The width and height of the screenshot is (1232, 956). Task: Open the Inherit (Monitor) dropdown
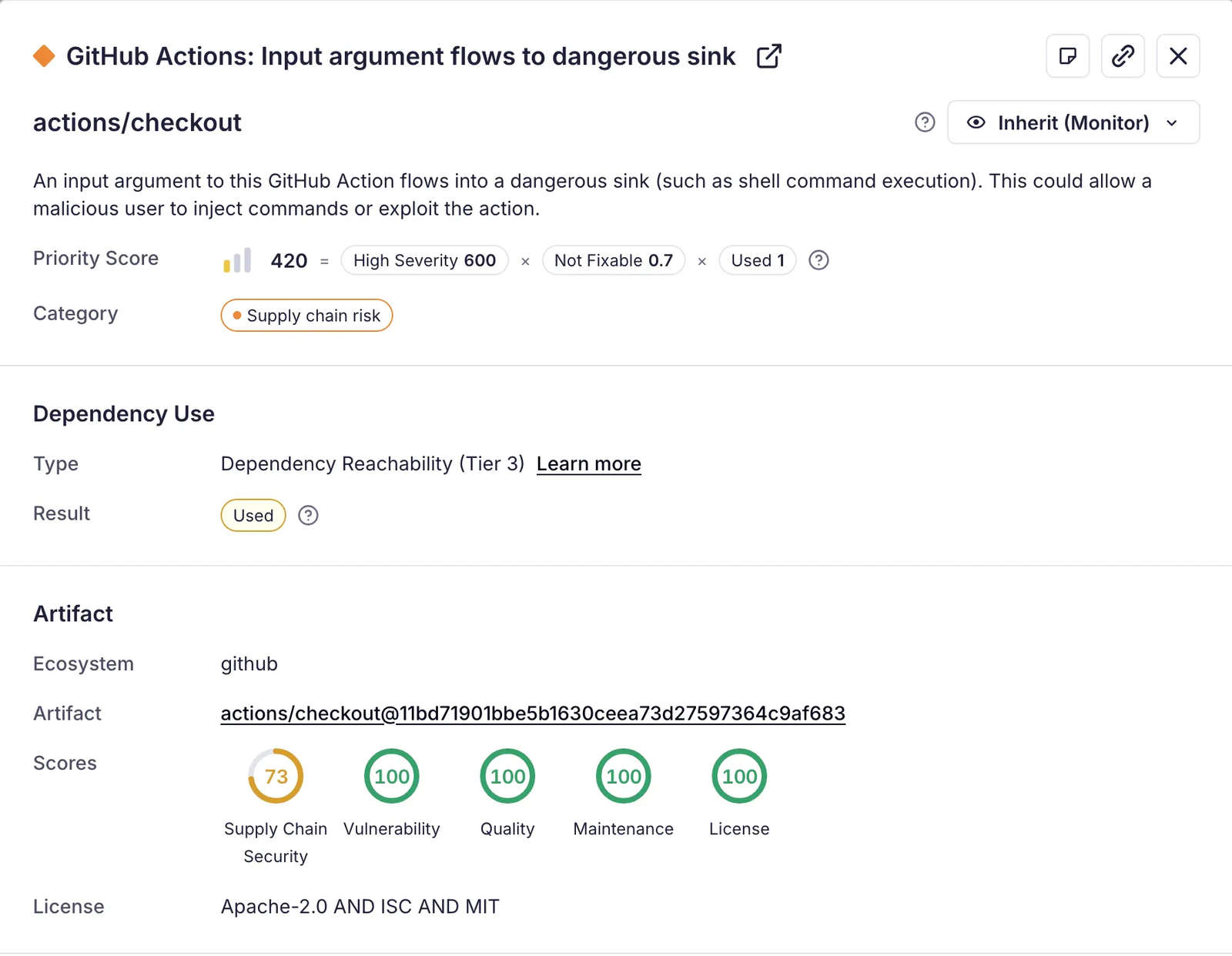pyautogui.click(x=1073, y=122)
